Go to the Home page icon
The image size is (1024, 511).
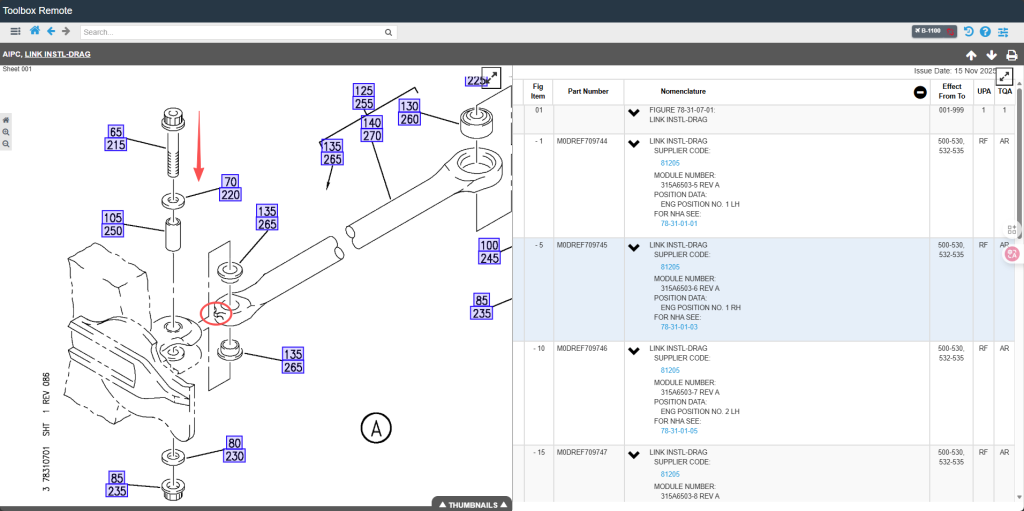[35, 32]
